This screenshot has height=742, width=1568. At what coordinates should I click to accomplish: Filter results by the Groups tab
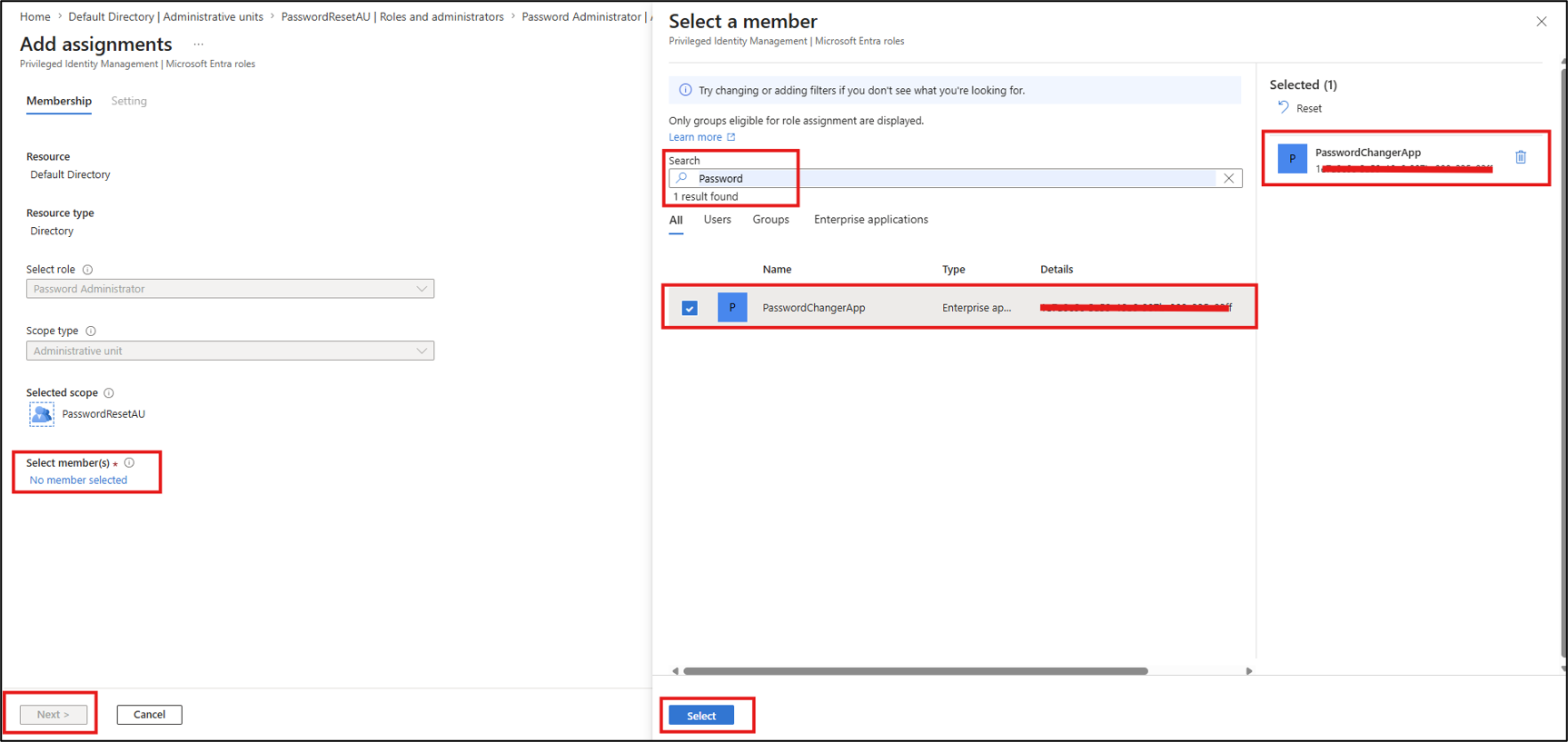(x=771, y=220)
